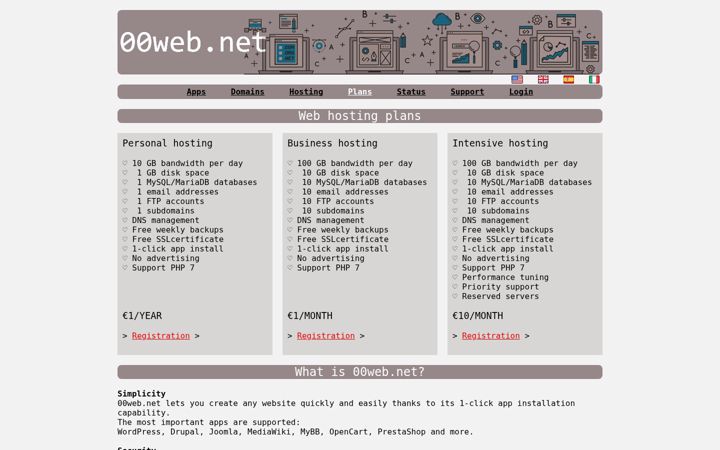Screen dimensions: 720x450
Task: Go to the Hosting page
Action: click(306, 92)
